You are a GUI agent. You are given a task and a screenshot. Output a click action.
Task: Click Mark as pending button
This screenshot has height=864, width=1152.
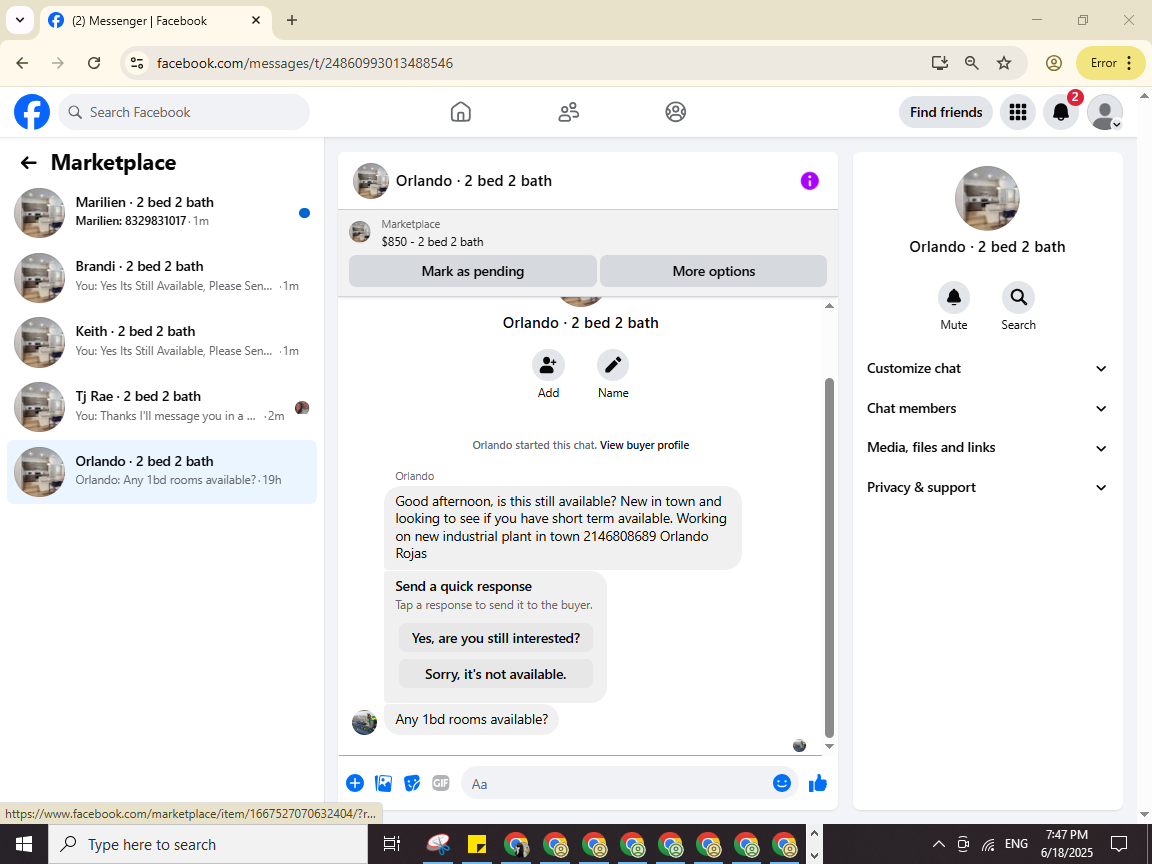[x=472, y=271]
